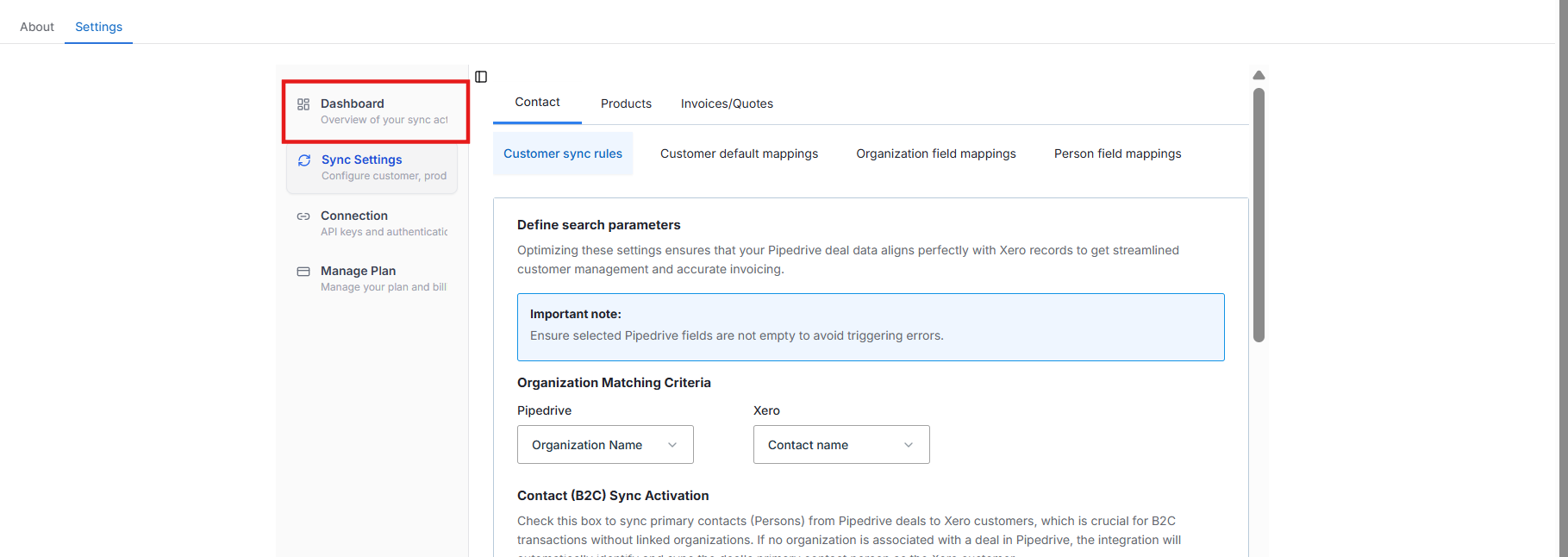The width and height of the screenshot is (1568, 557).
Task: Click the Connection link icon
Action: tap(303, 216)
